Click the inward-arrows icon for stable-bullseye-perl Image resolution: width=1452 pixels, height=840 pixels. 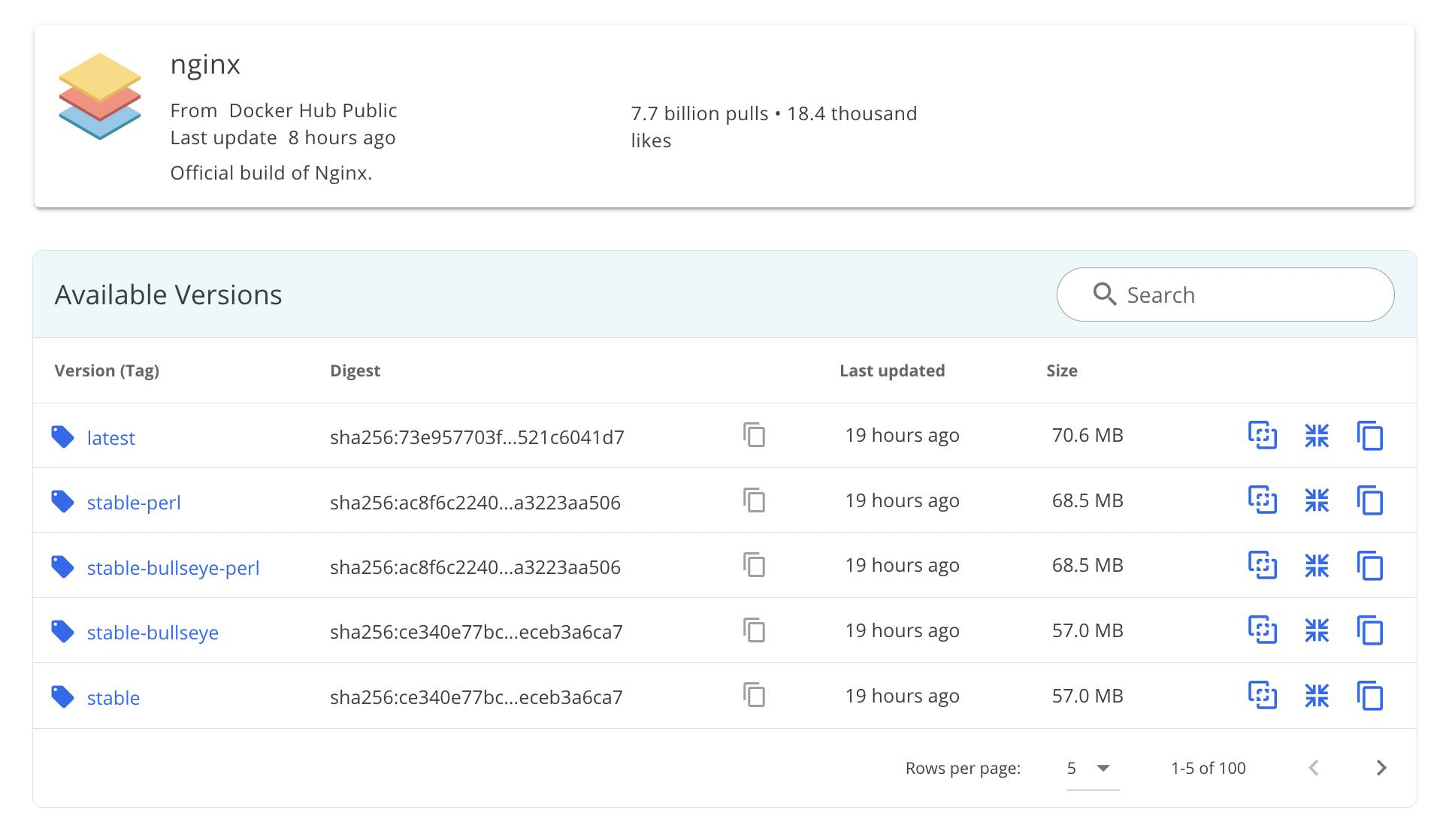(1317, 565)
